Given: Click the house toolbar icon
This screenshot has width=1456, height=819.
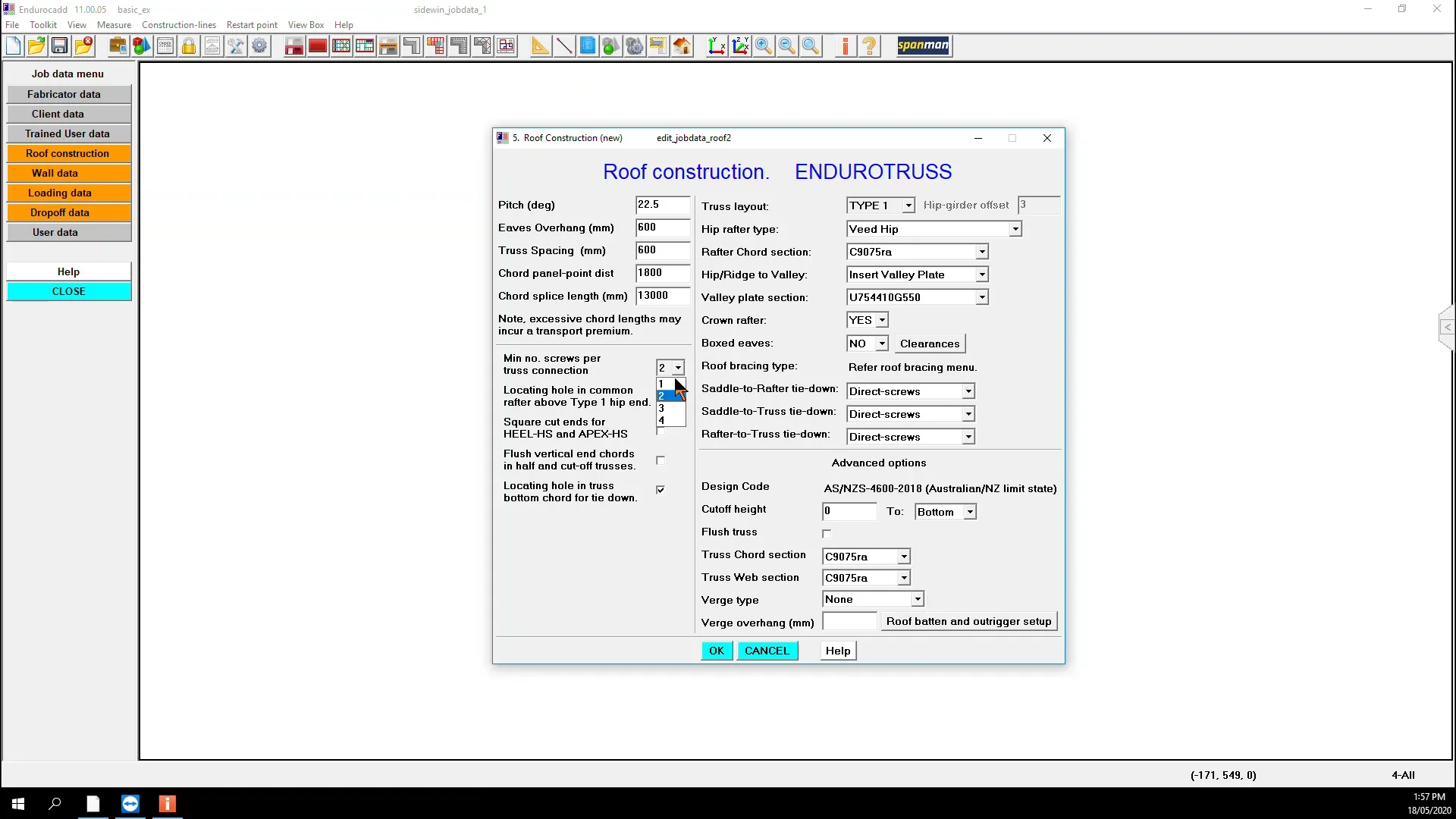Looking at the screenshot, I should 682,46.
